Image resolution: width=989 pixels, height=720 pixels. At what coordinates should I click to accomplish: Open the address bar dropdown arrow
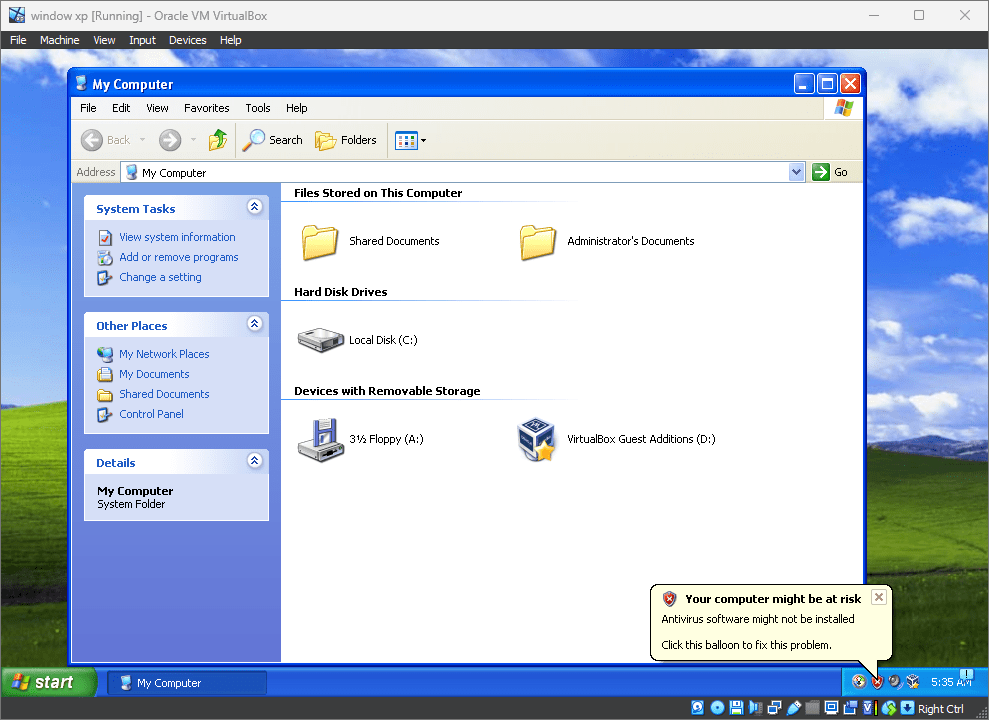point(797,171)
